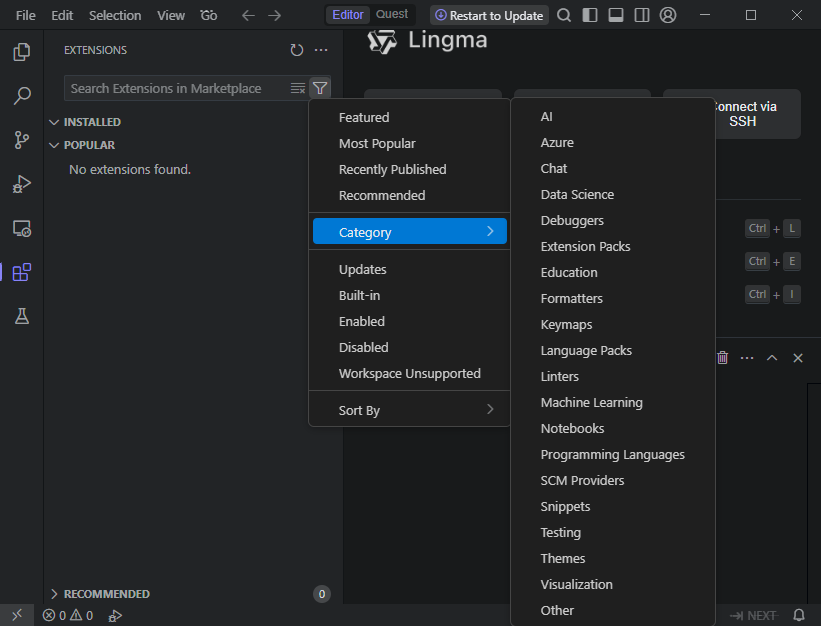Filter by Featured extensions
This screenshot has height=626, width=821.
pos(409,117)
